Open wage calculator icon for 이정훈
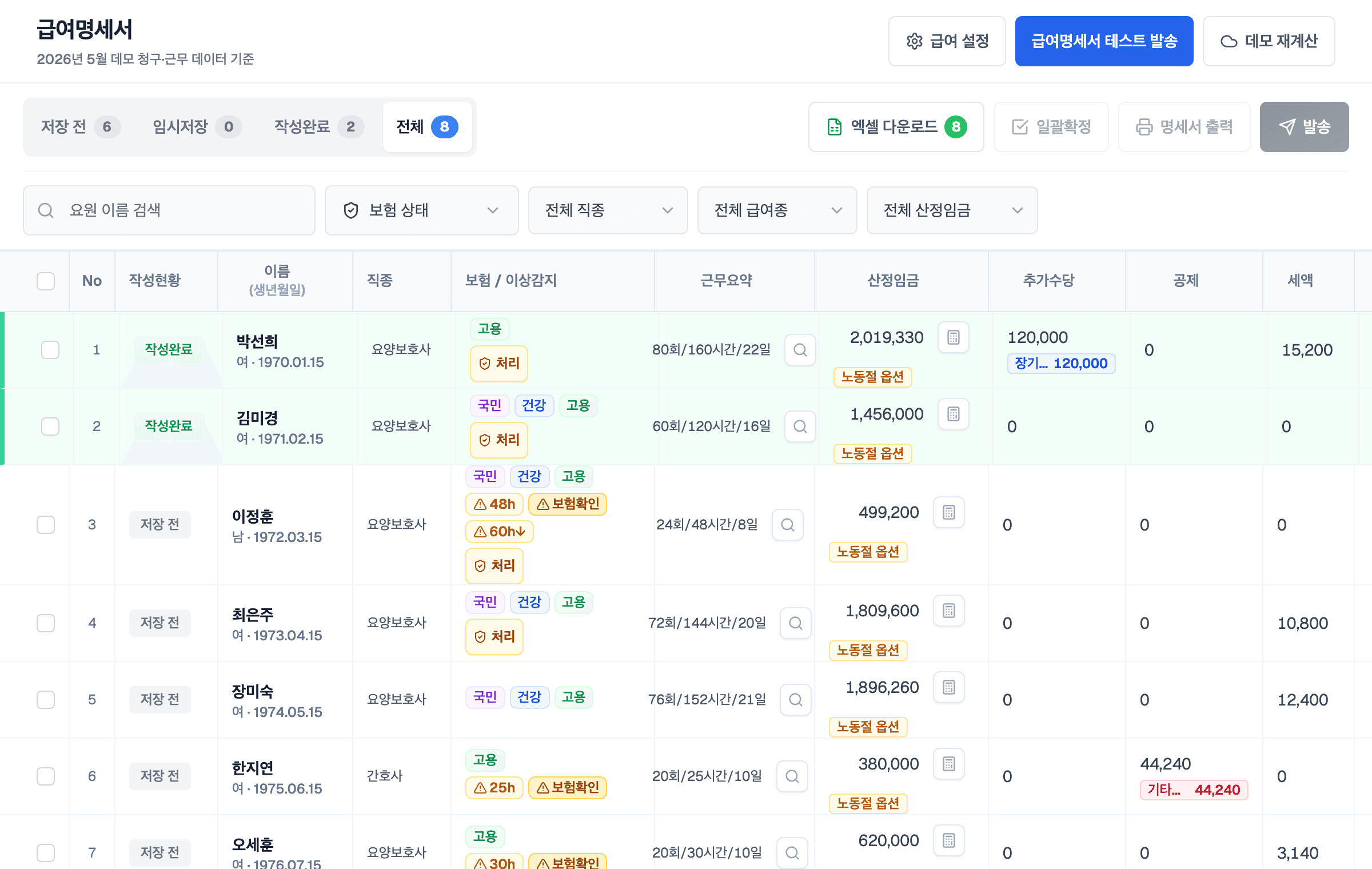This screenshot has width=1372, height=869. [948, 512]
